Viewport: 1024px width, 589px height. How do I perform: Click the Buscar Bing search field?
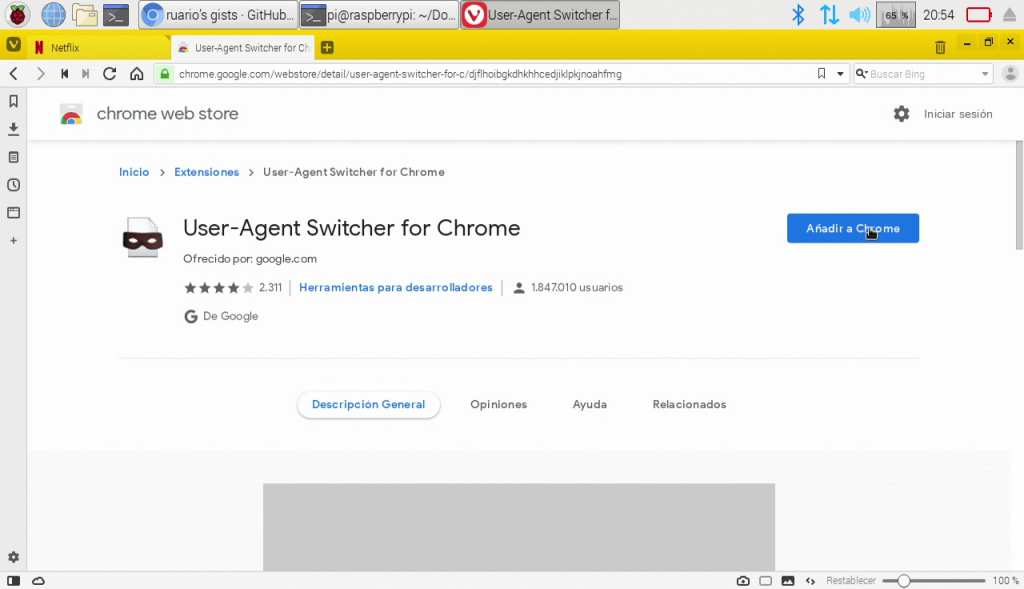[x=923, y=74]
